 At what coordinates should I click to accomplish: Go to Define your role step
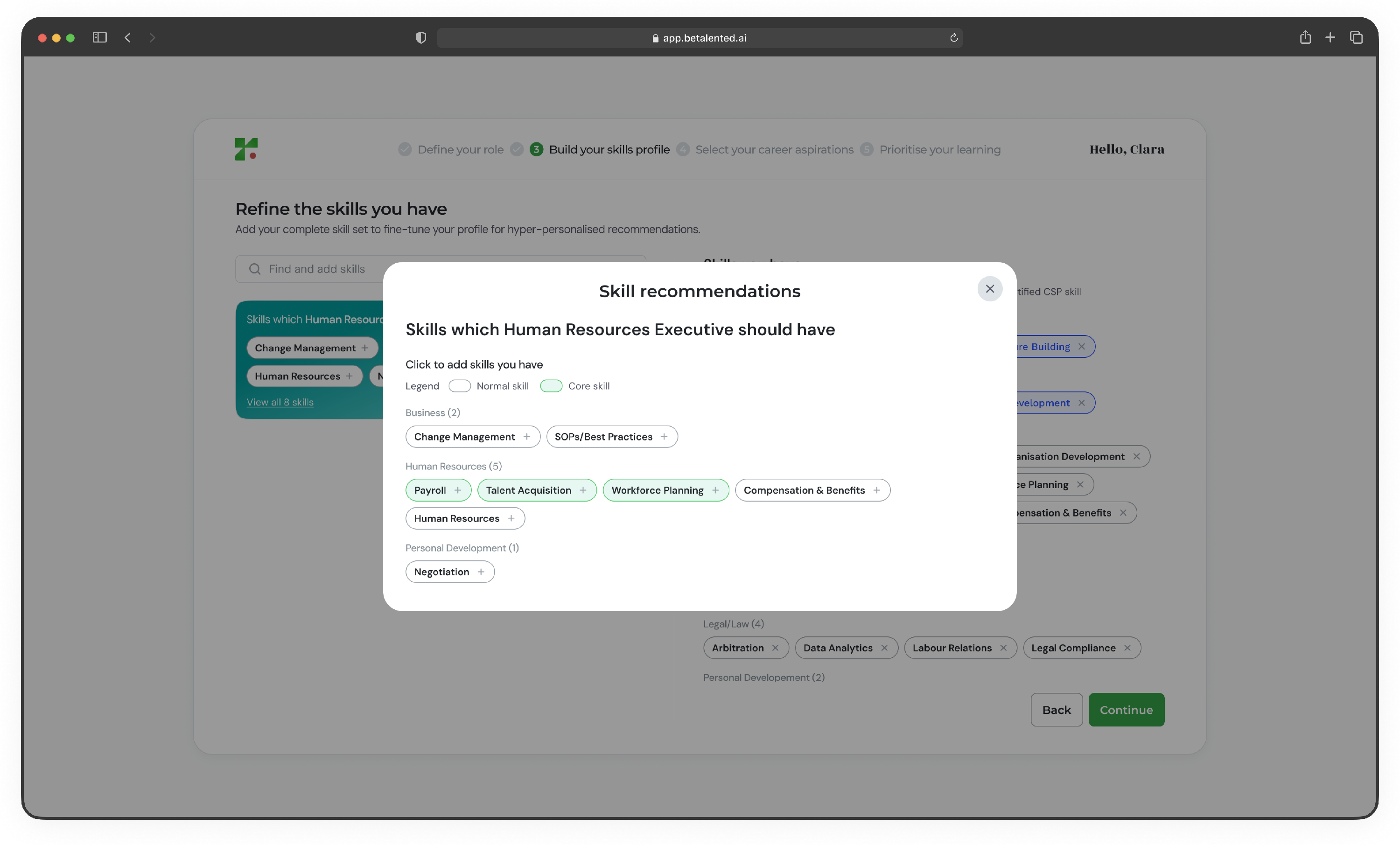[x=460, y=149]
